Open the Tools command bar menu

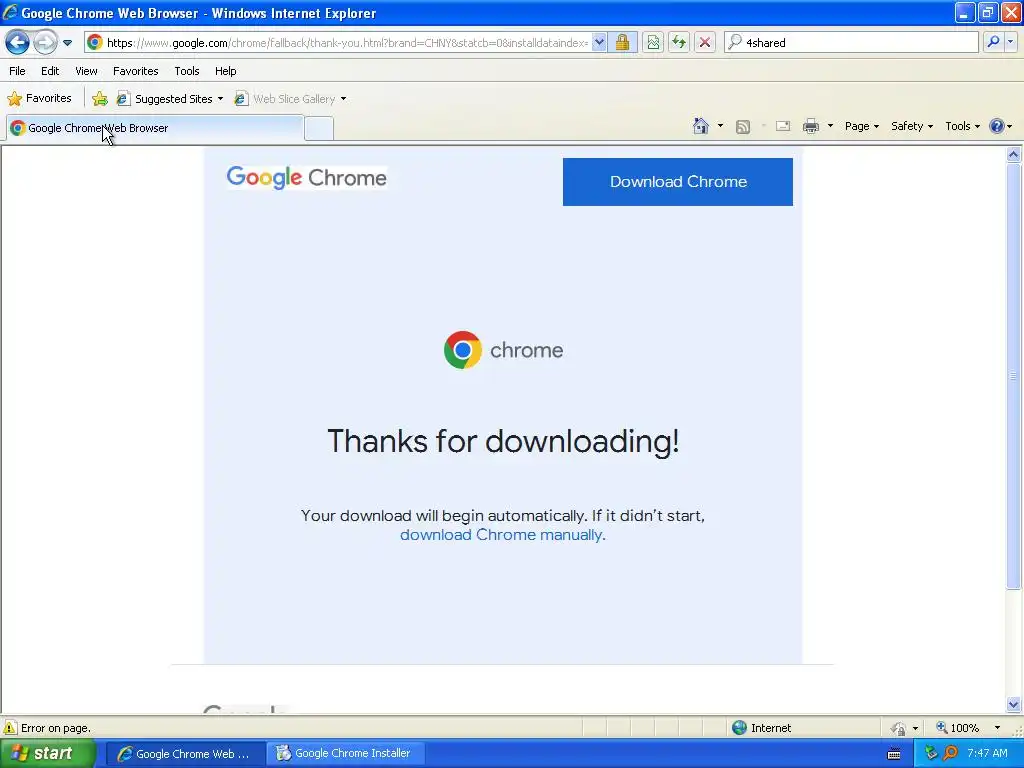(x=962, y=126)
